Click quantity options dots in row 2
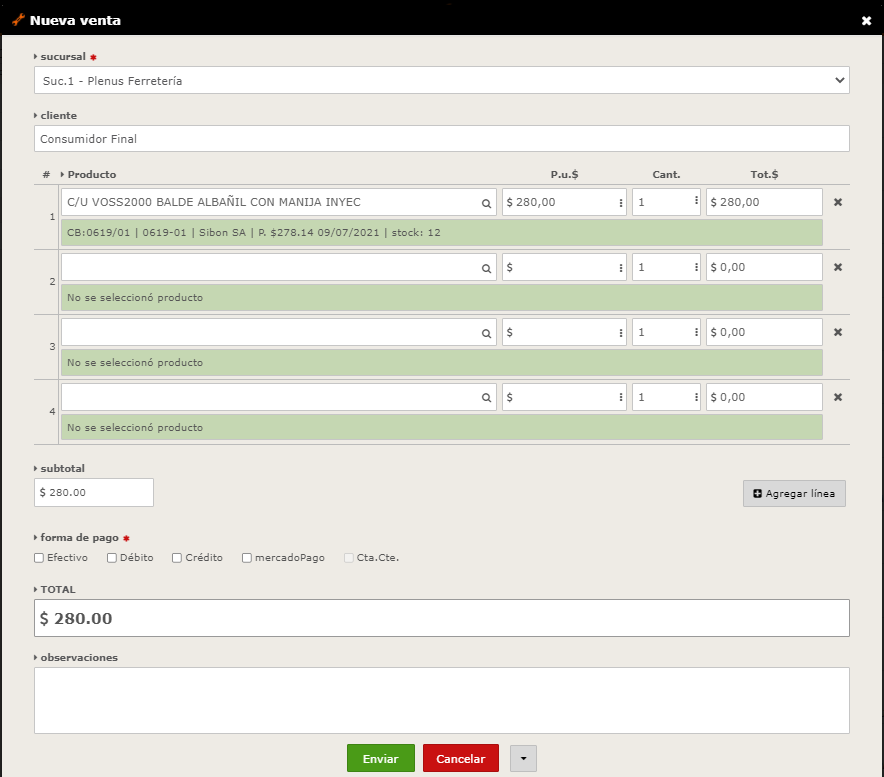Screen dimensions: 884x777 click(695, 267)
